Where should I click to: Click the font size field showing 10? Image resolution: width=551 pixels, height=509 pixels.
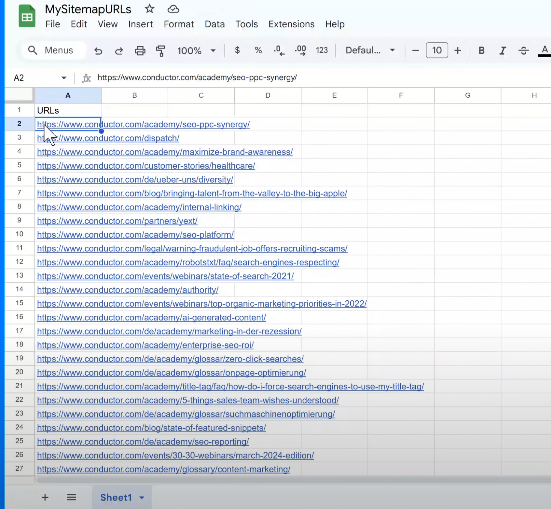tap(437, 50)
